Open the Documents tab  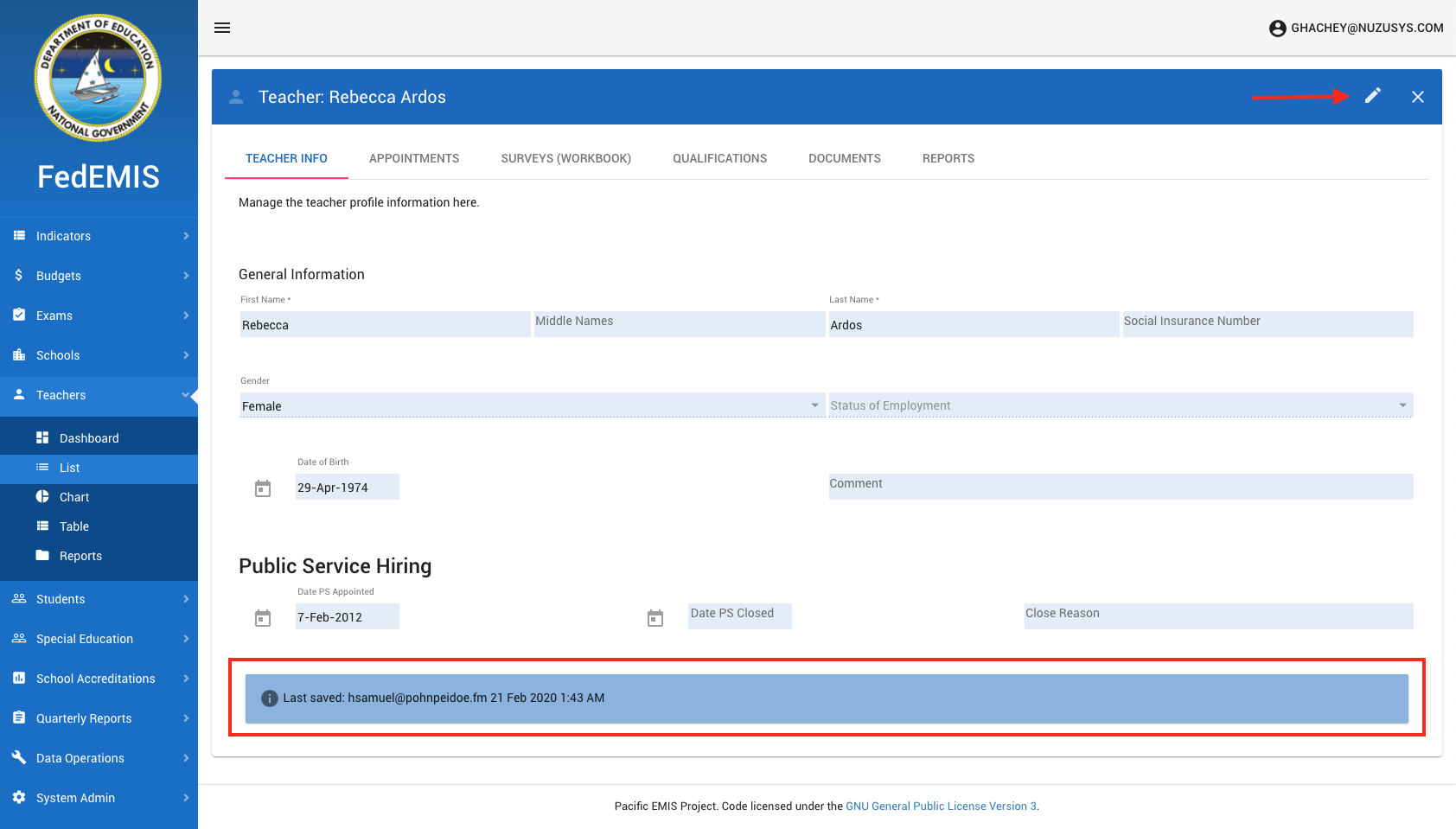pos(844,158)
